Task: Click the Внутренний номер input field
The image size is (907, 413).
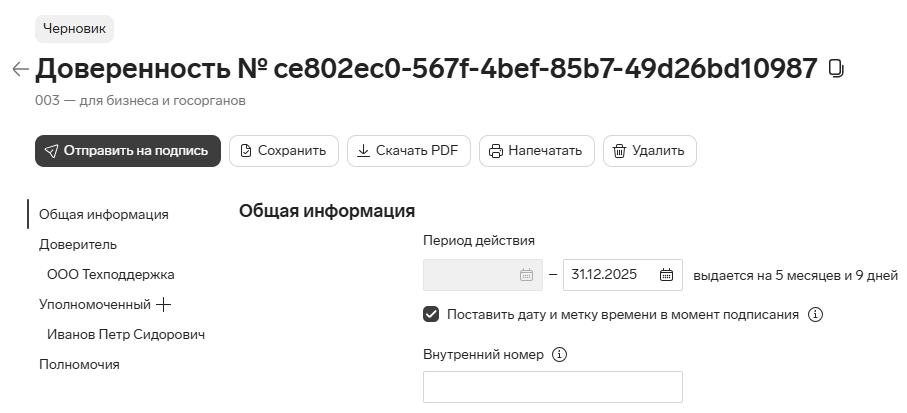Action: click(x=553, y=387)
